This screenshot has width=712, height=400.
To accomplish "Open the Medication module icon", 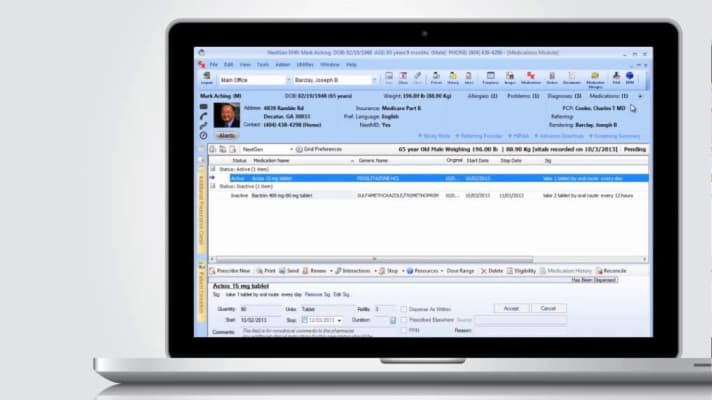I will click(530, 77).
